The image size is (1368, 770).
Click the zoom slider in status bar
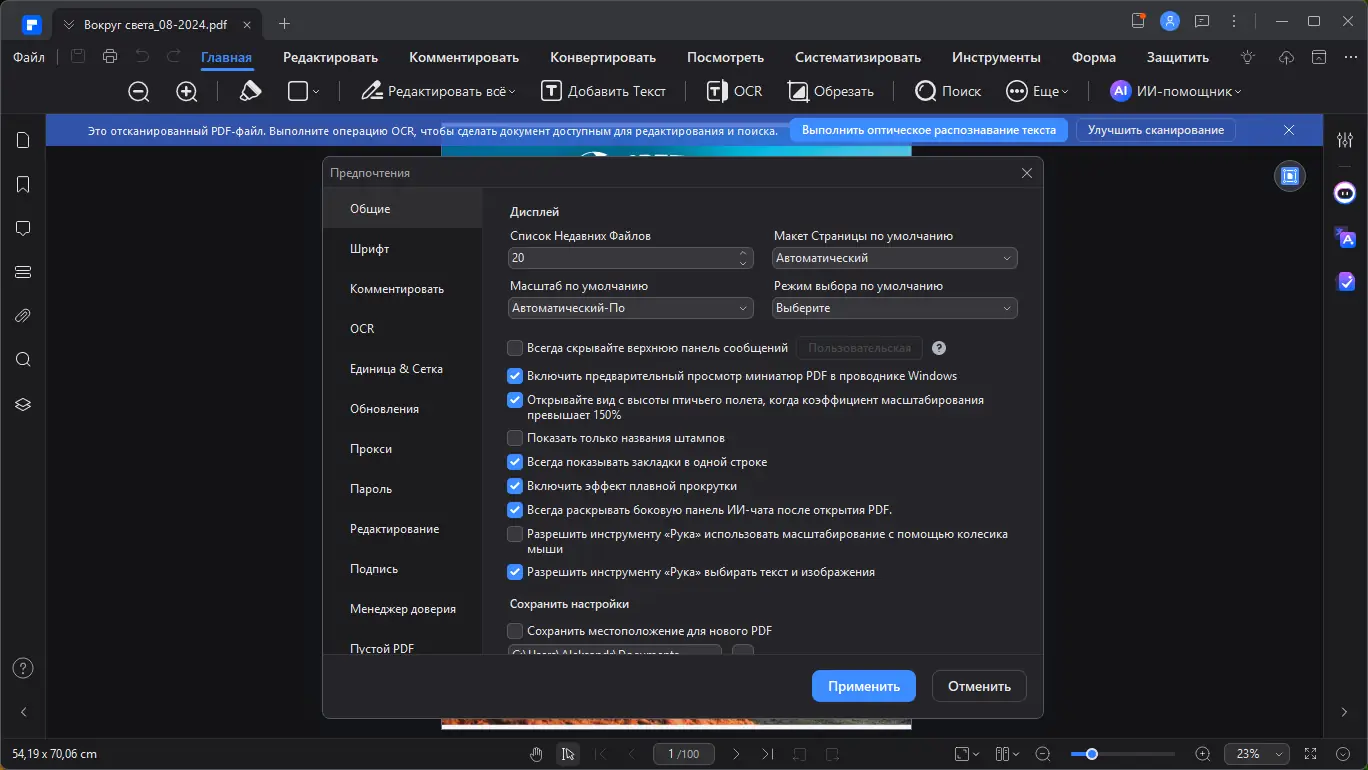(1123, 754)
